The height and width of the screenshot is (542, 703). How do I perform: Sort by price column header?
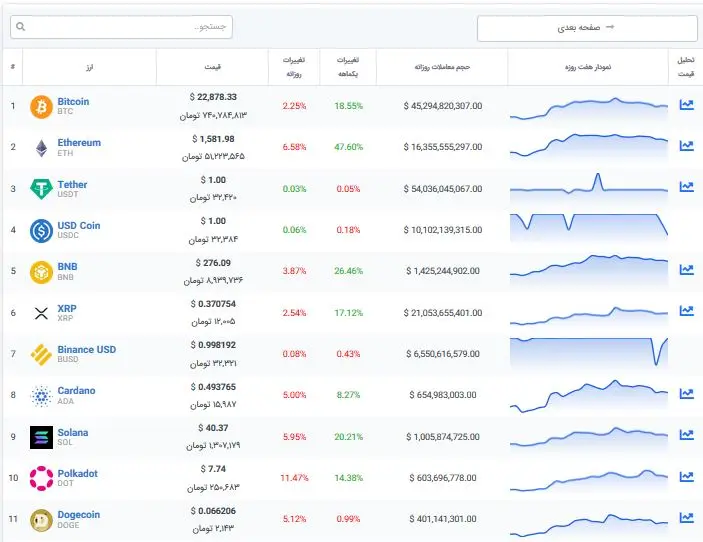click(x=213, y=67)
